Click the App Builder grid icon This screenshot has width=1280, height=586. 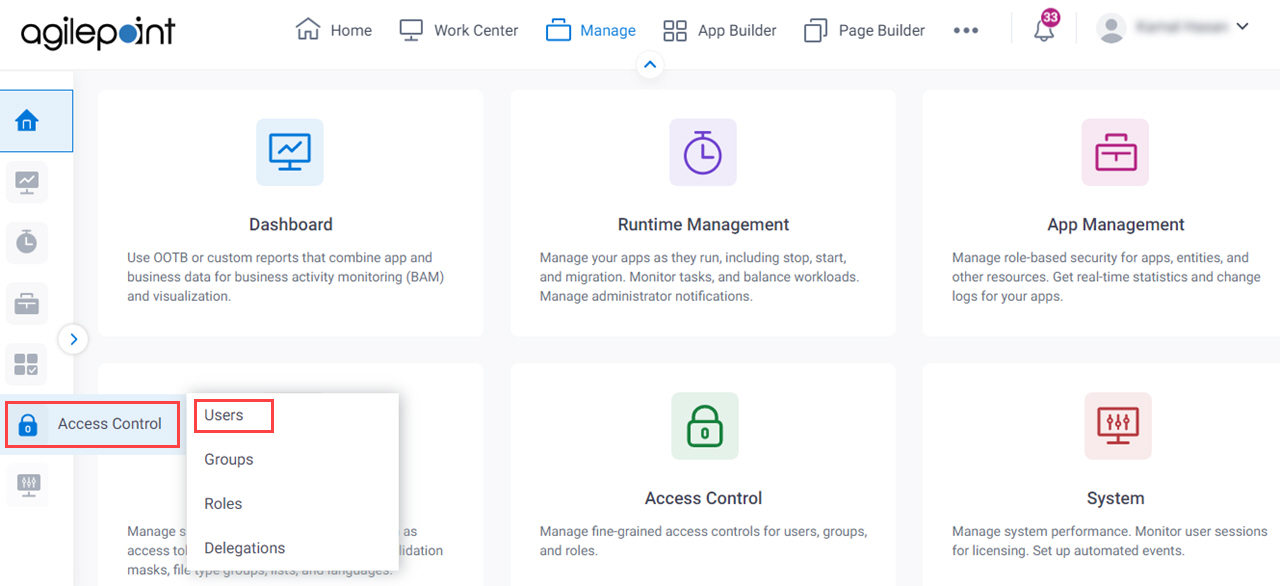pos(676,31)
